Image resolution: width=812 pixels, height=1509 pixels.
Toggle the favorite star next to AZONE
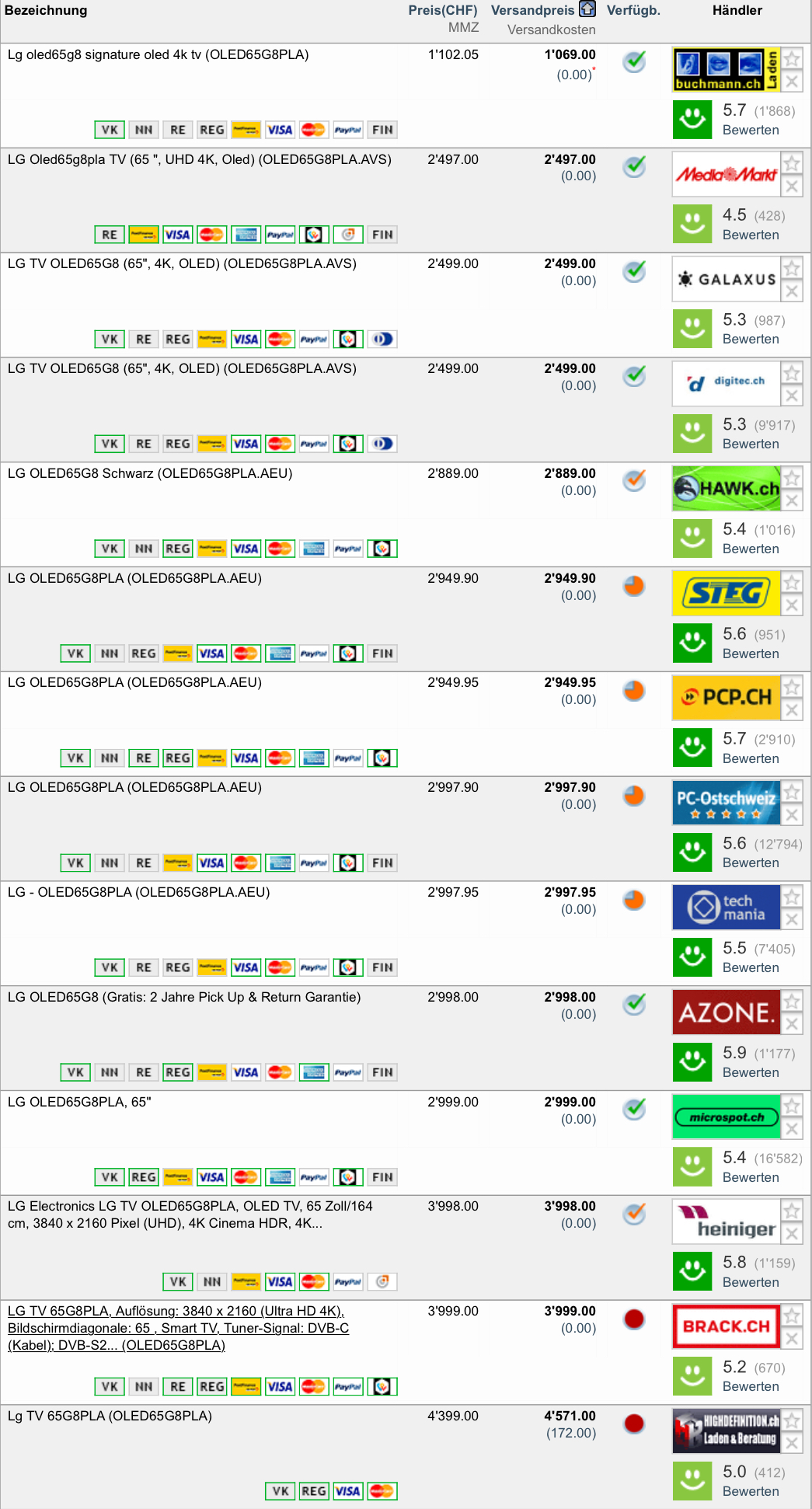pyautogui.click(x=792, y=1001)
